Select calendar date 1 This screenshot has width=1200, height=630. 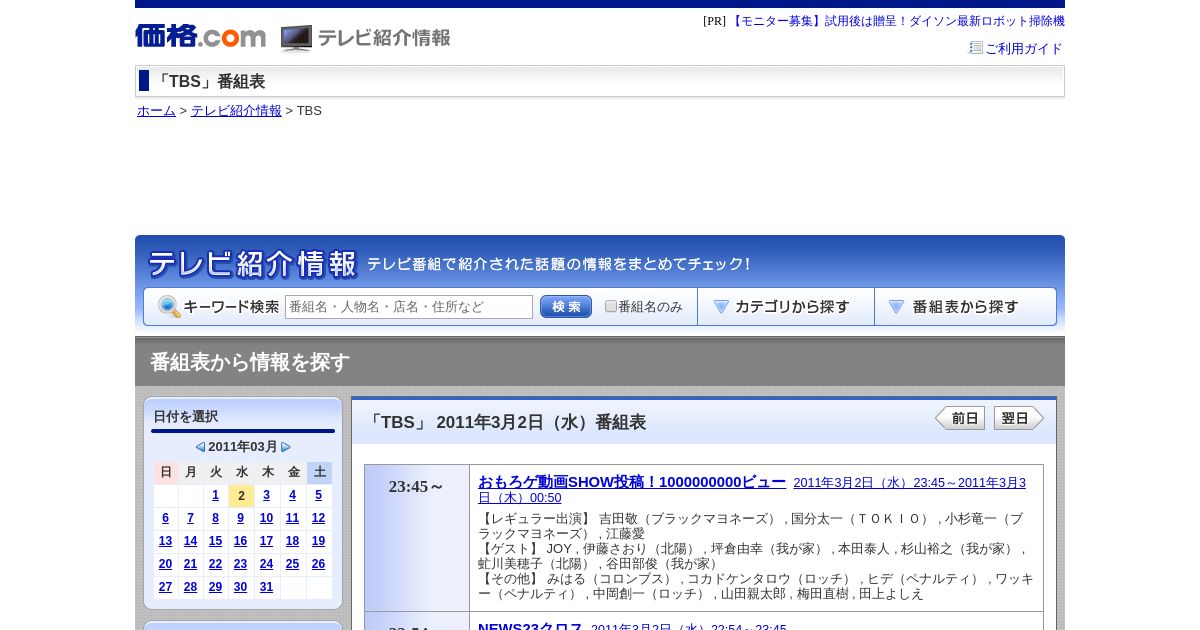tap(215, 495)
